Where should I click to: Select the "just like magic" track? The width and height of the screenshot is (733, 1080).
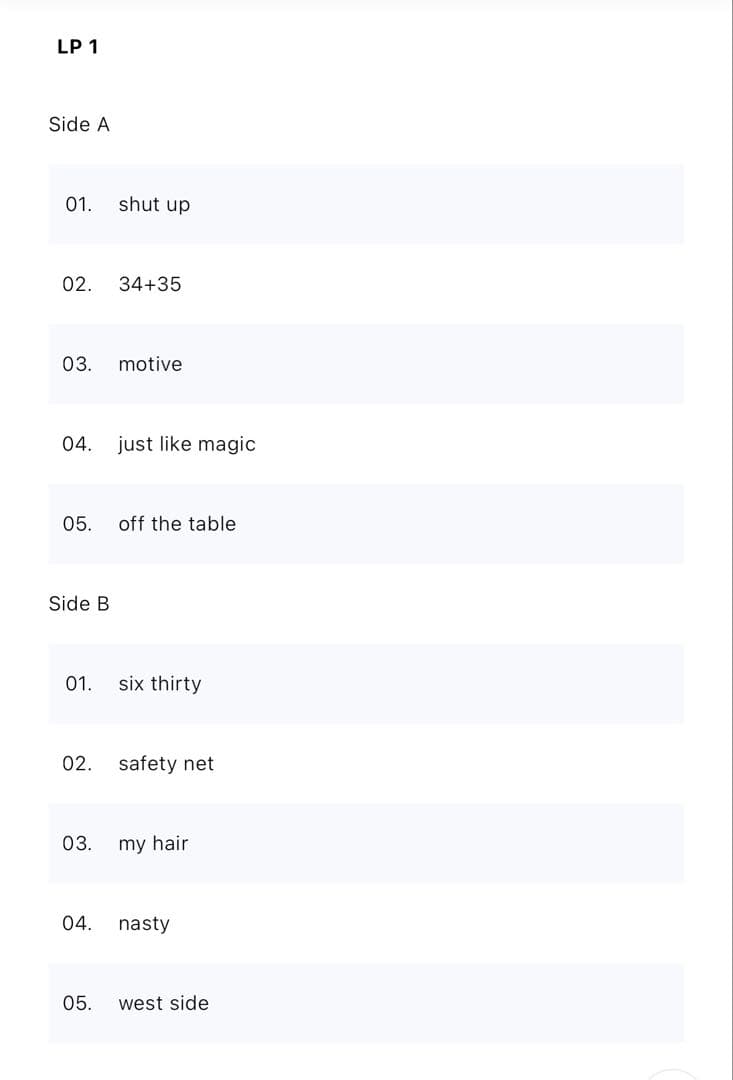187,444
